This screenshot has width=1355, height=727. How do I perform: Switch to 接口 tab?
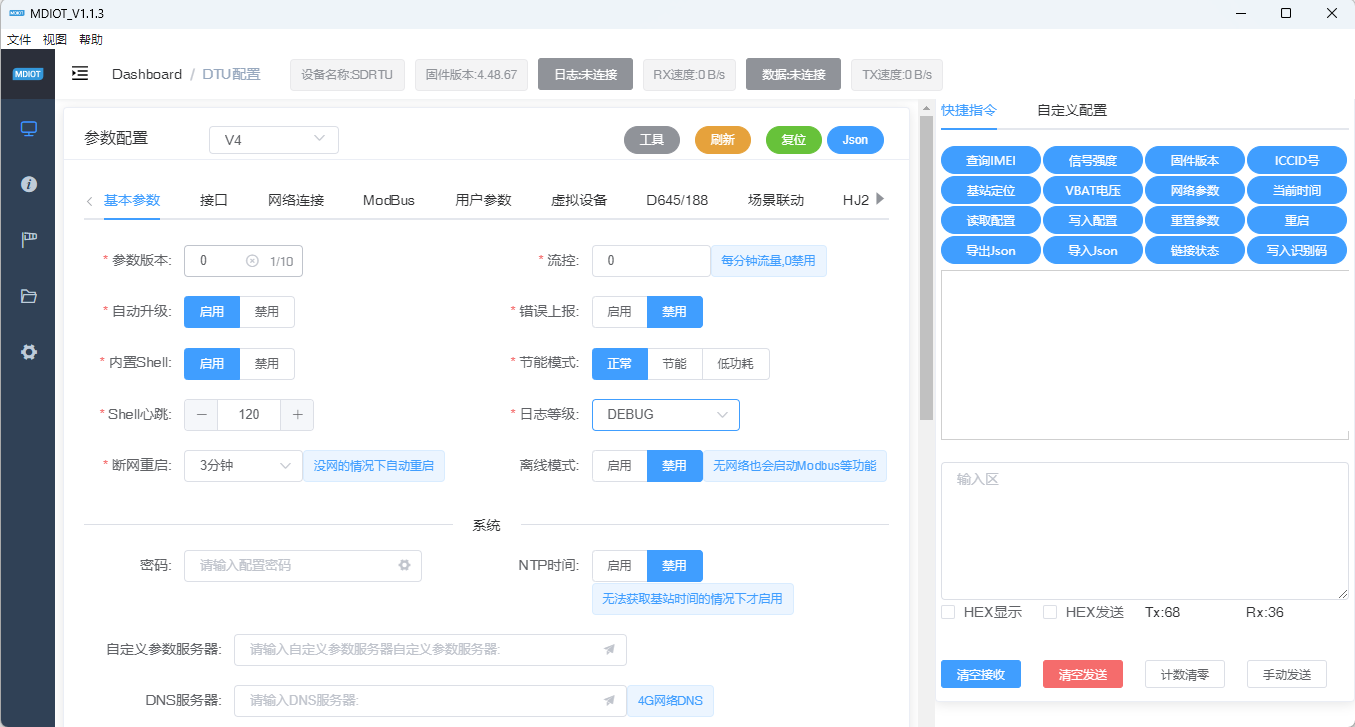point(214,200)
